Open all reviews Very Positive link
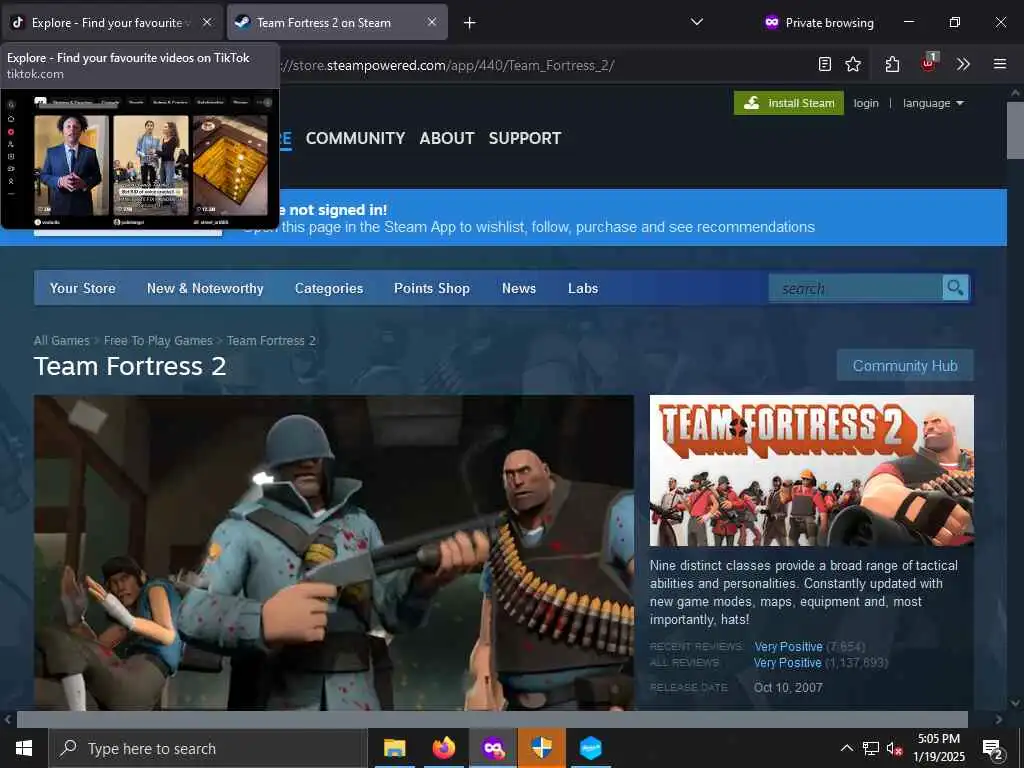 pos(788,663)
